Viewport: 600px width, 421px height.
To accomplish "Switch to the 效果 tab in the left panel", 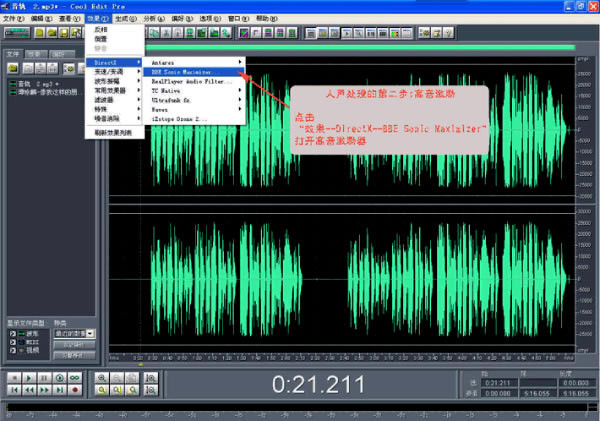I will (35, 53).
